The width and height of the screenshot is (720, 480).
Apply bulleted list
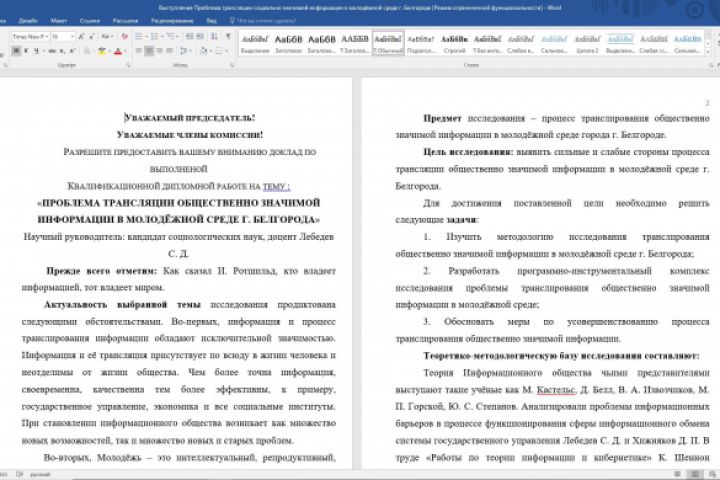pyautogui.click(x=139, y=37)
